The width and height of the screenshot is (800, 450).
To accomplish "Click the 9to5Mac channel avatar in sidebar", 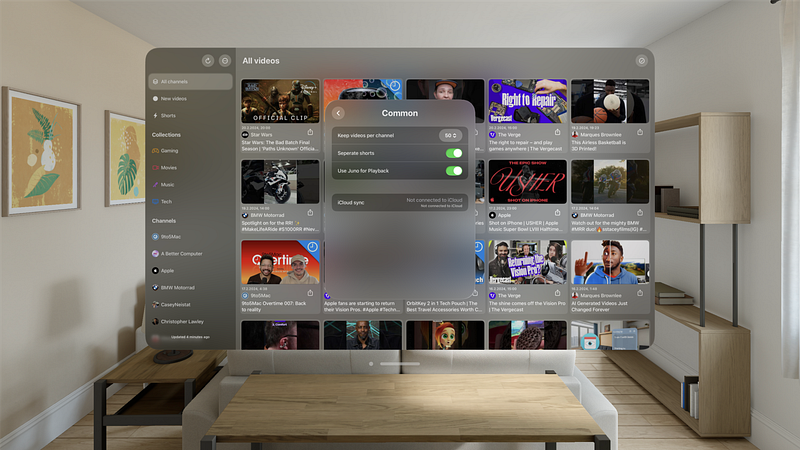I will 155,237.
